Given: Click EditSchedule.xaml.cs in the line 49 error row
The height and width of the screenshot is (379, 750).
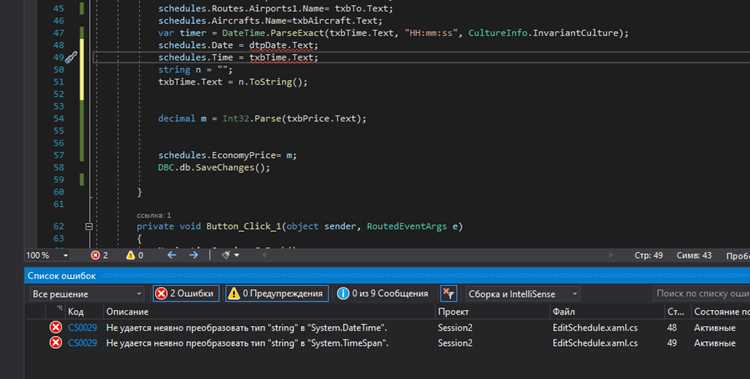Looking at the screenshot, I should 595,343.
